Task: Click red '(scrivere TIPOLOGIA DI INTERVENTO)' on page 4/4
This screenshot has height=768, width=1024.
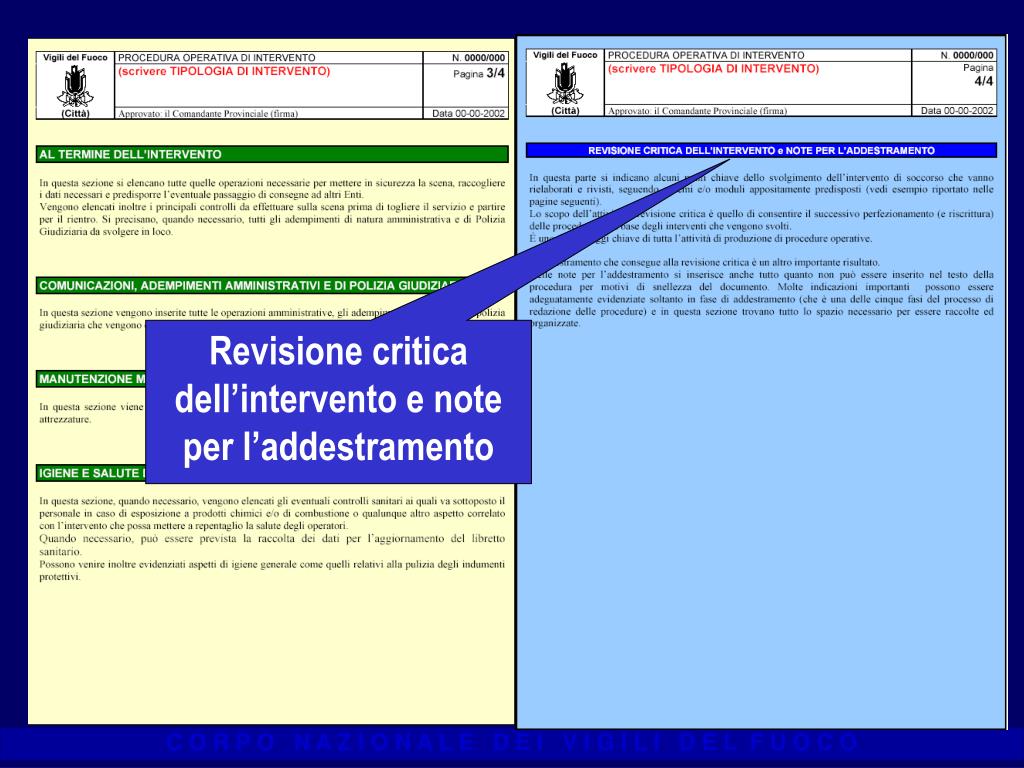Action: pyautogui.click(x=713, y=69)
